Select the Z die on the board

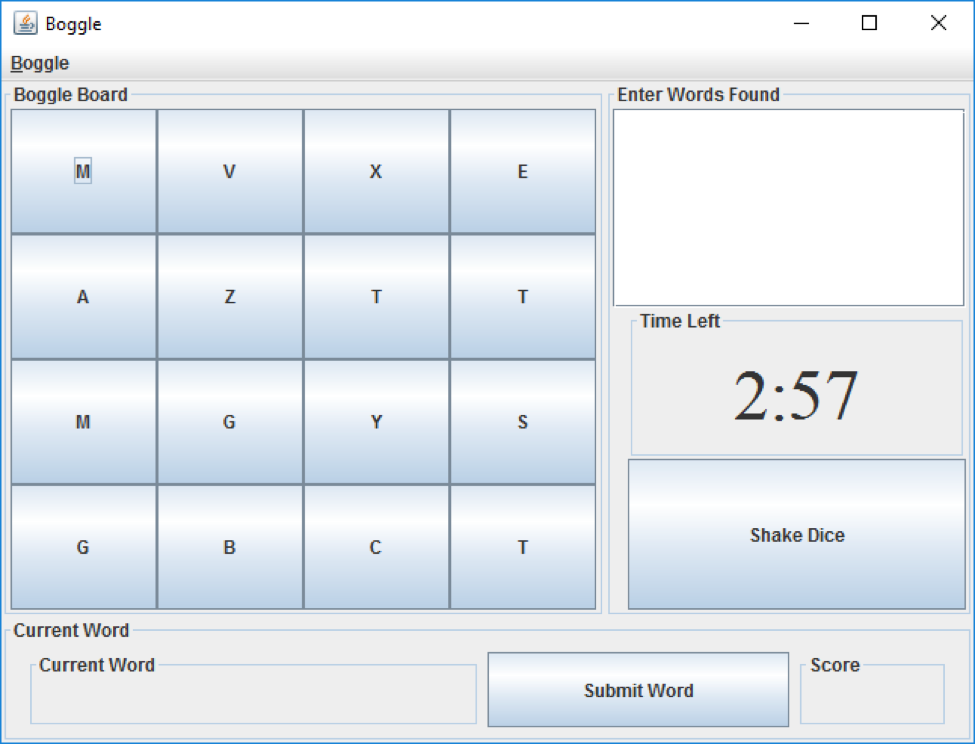coord(229,296)
